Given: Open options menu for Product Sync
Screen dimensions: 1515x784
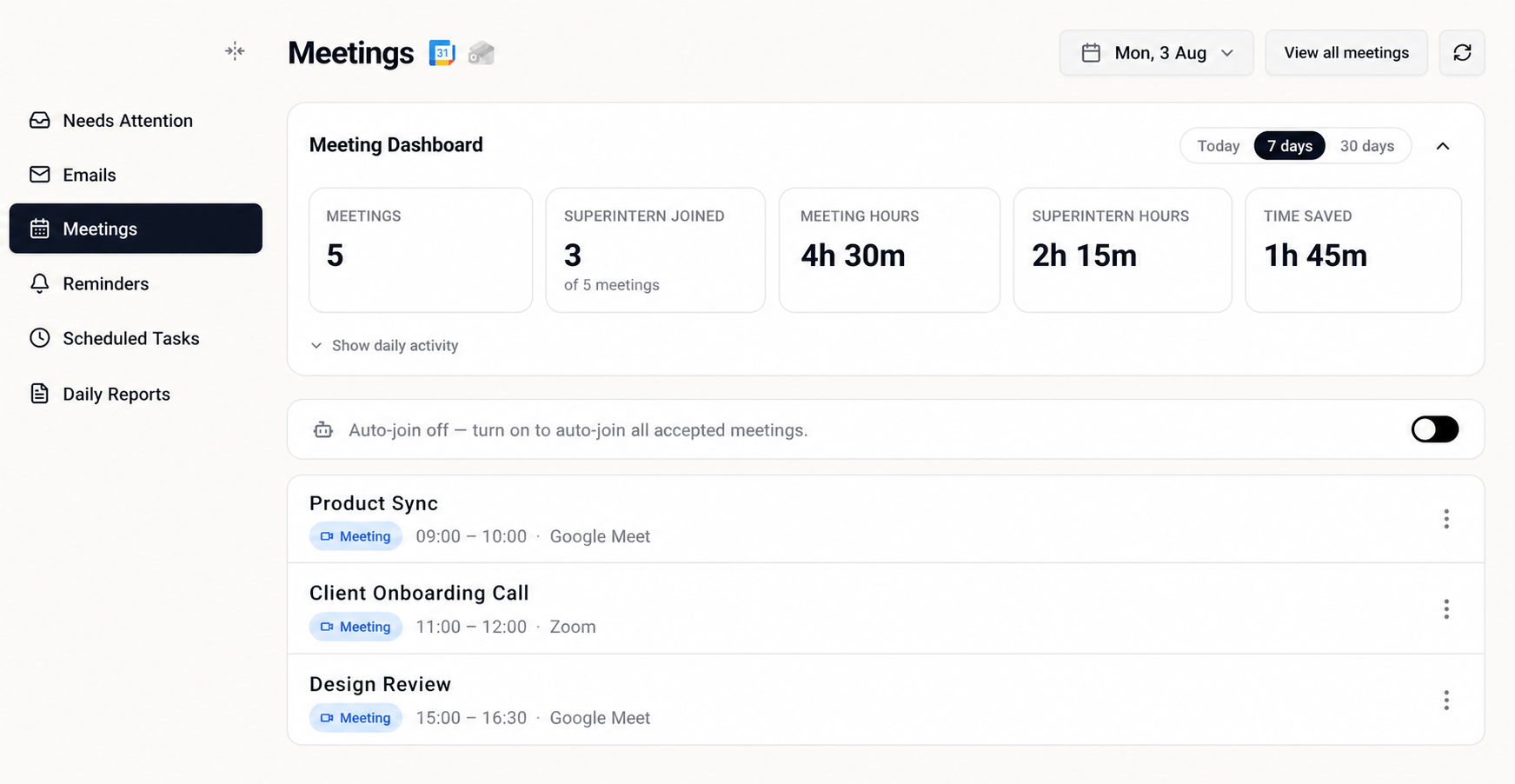Looking at the screenshot, I should point(1446,519).
